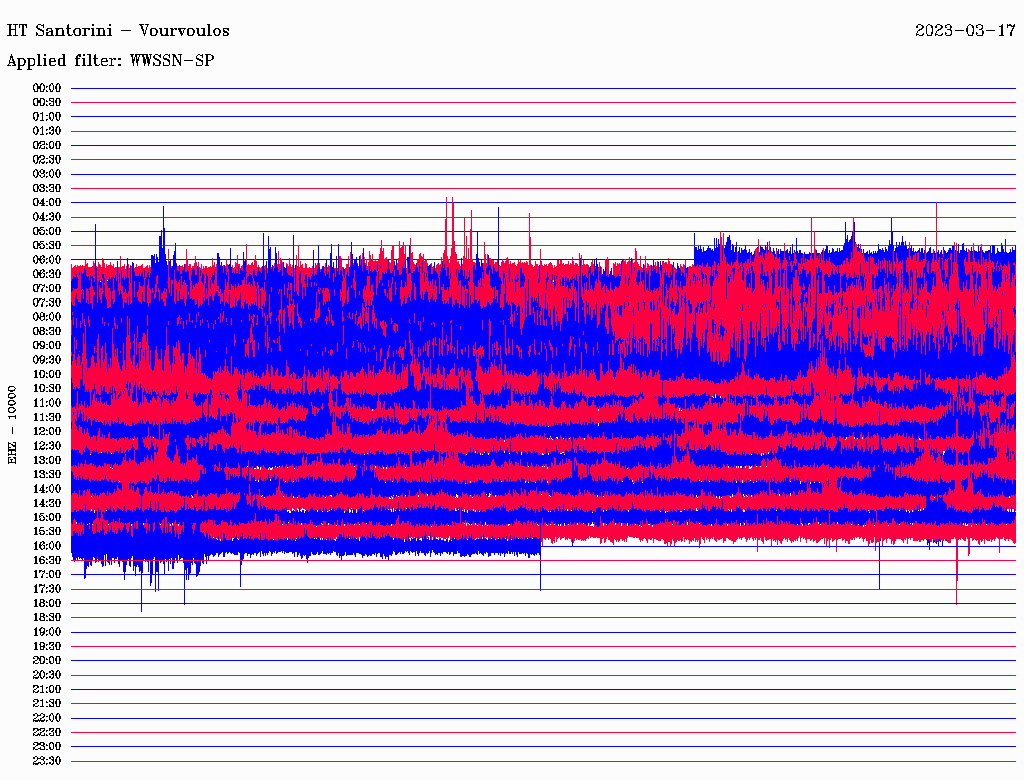Image resolution: width=1024 pixels, height=780 pixels.
Task: Choose the 06:00 time label
Action: point(47,260)
